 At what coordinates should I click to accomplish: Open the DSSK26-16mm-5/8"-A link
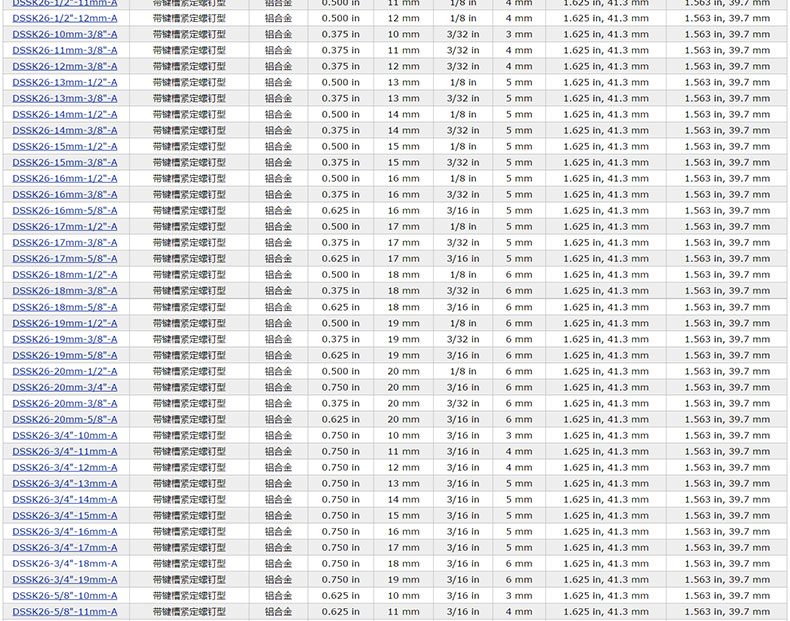click(x=64, y=211)
